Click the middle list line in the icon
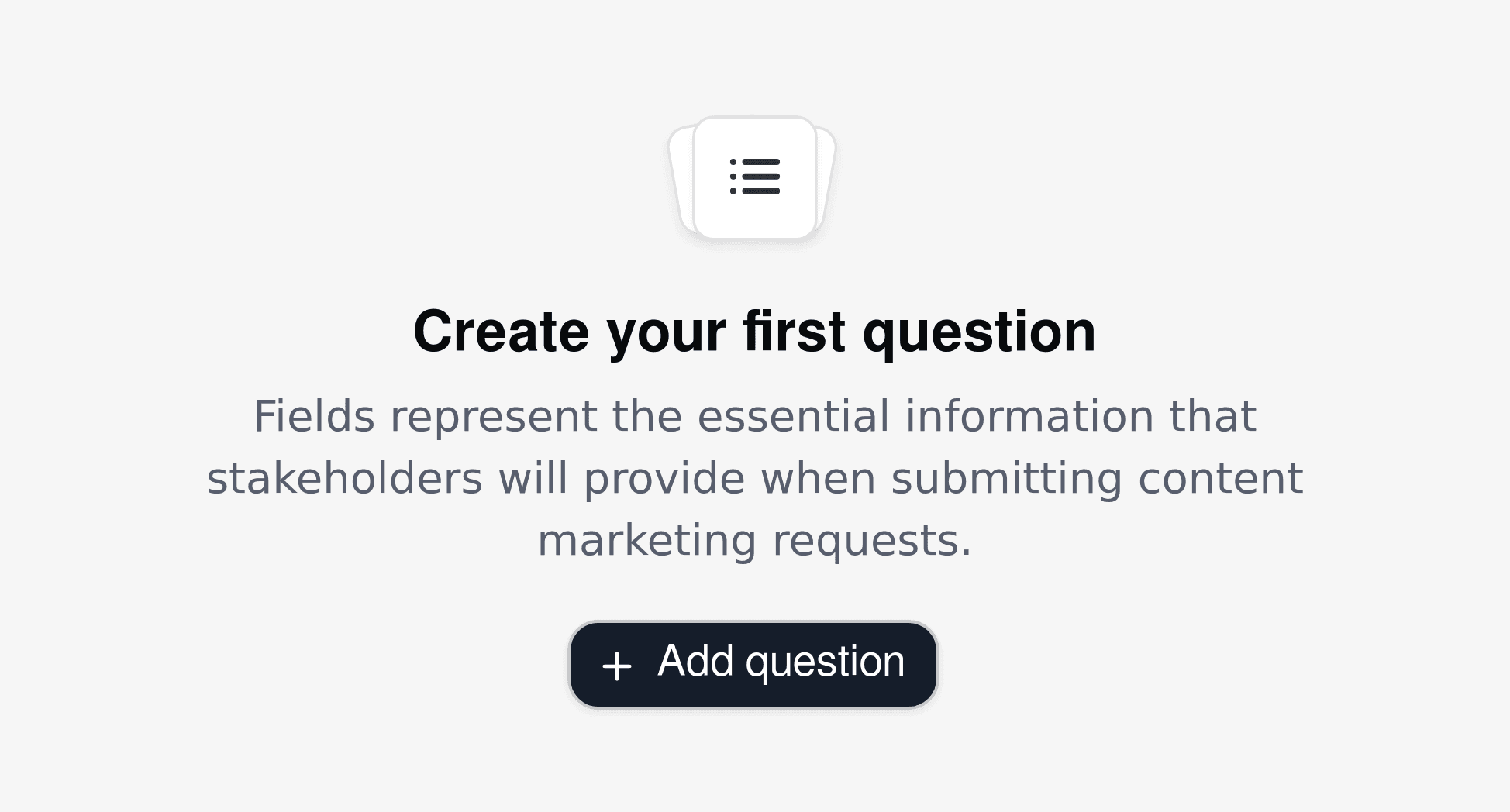Screen dimensions: 1510x812 coord(760,178)
